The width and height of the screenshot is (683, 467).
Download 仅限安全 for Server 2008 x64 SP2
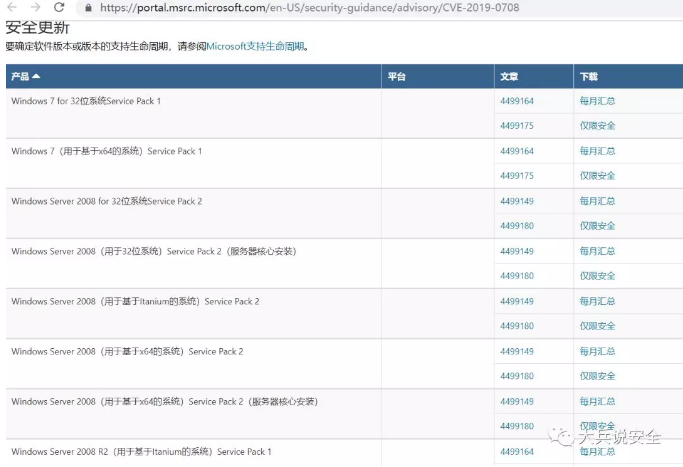tap(597, 376)
